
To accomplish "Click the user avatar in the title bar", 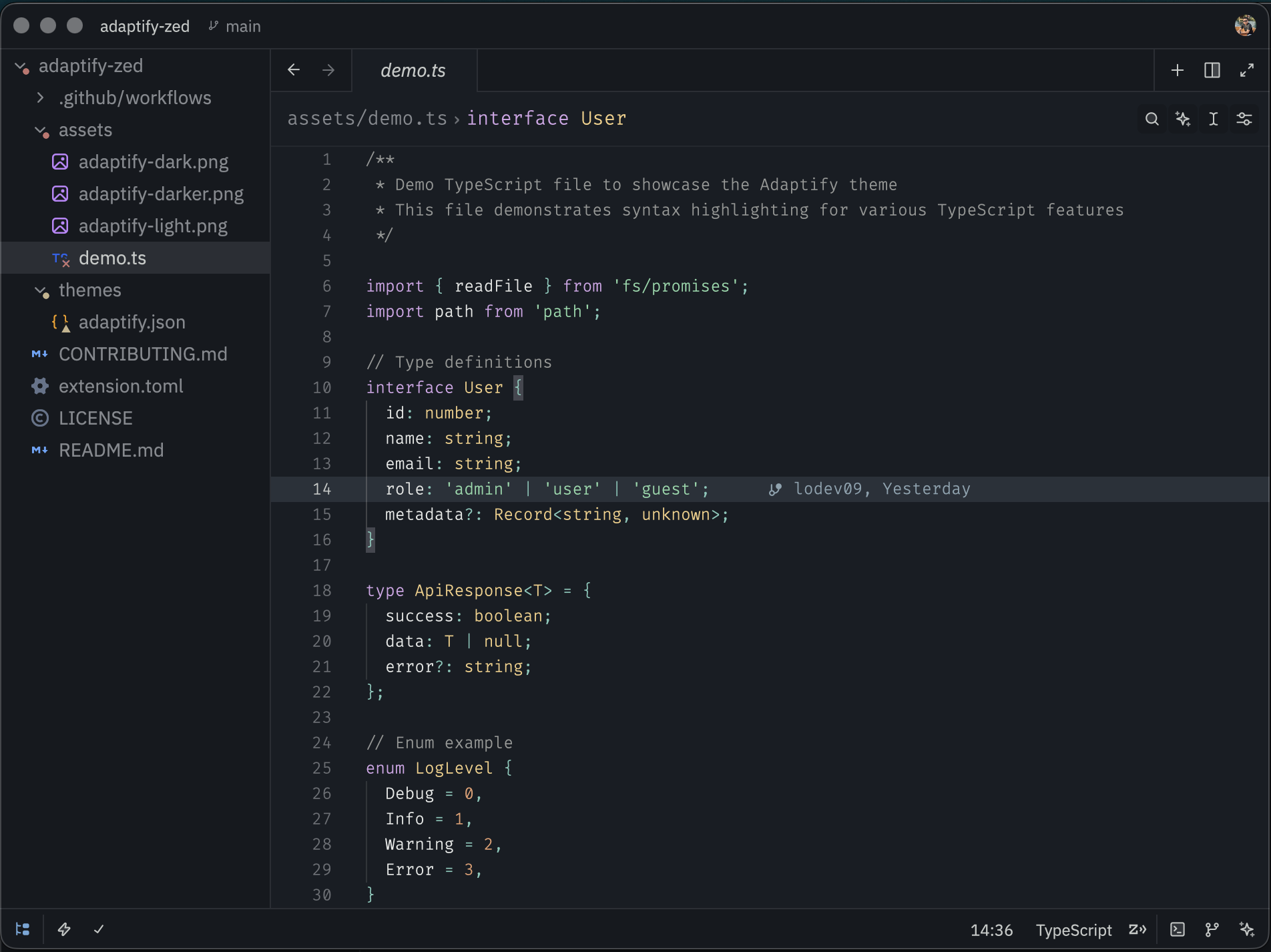I will (1246, 25).
